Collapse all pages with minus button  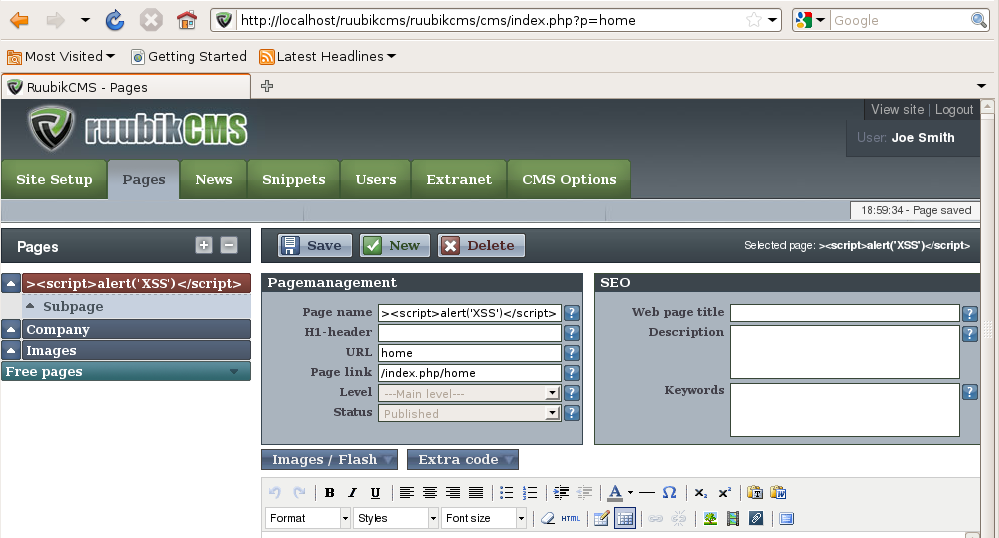pyautogui.click(x=229, y=245)
